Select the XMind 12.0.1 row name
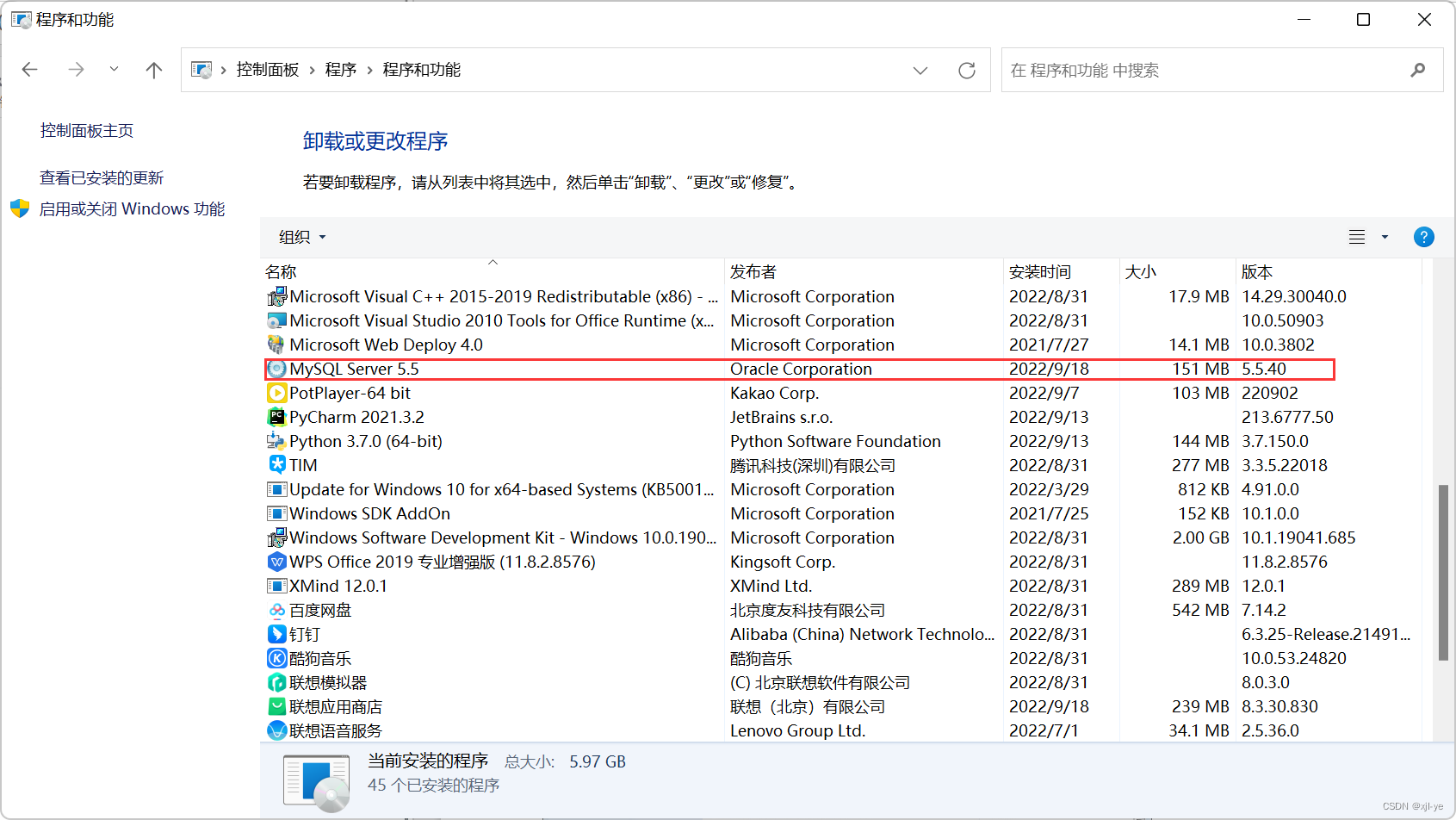Screen dimensions: 1456x820 tap(338, 586)
